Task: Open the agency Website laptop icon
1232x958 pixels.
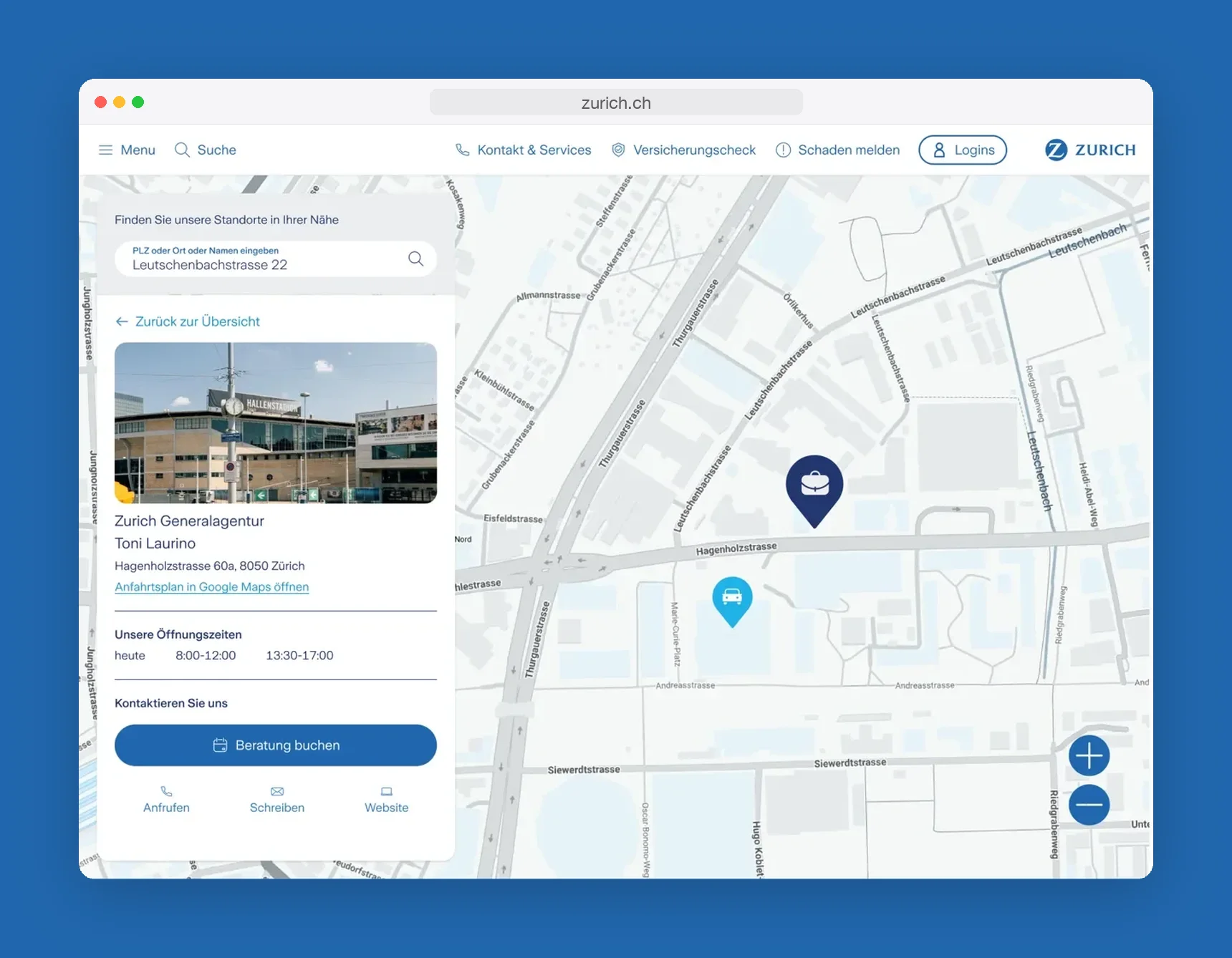Action: coord(387,792)
